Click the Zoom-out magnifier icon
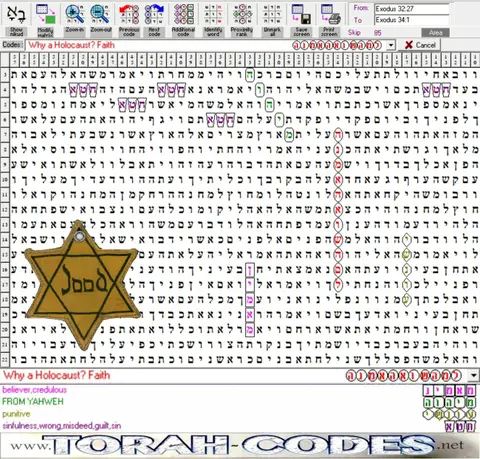Screen dimensions: 480x459 pos(101,14)
